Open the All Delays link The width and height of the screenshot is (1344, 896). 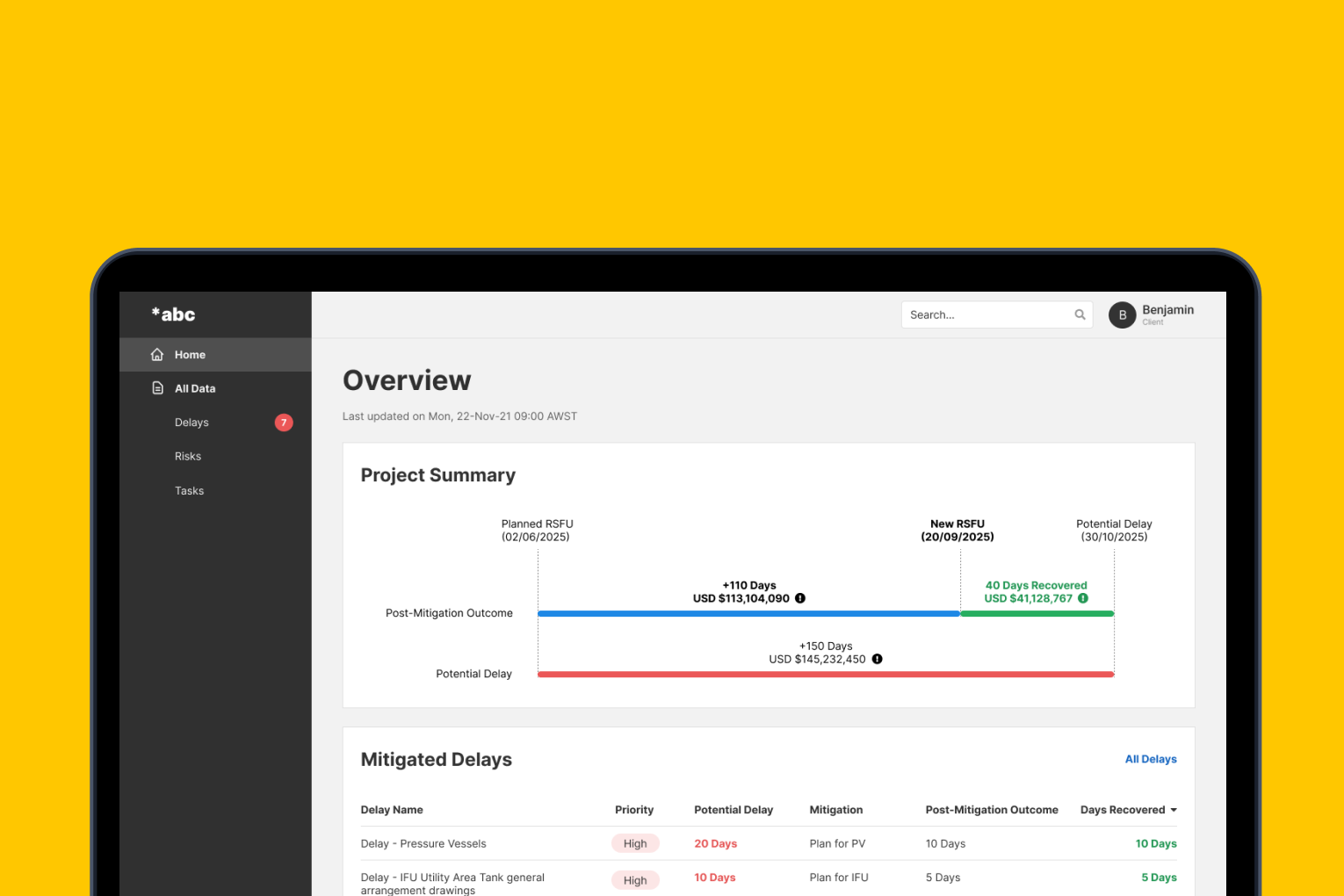point(1151,759)
